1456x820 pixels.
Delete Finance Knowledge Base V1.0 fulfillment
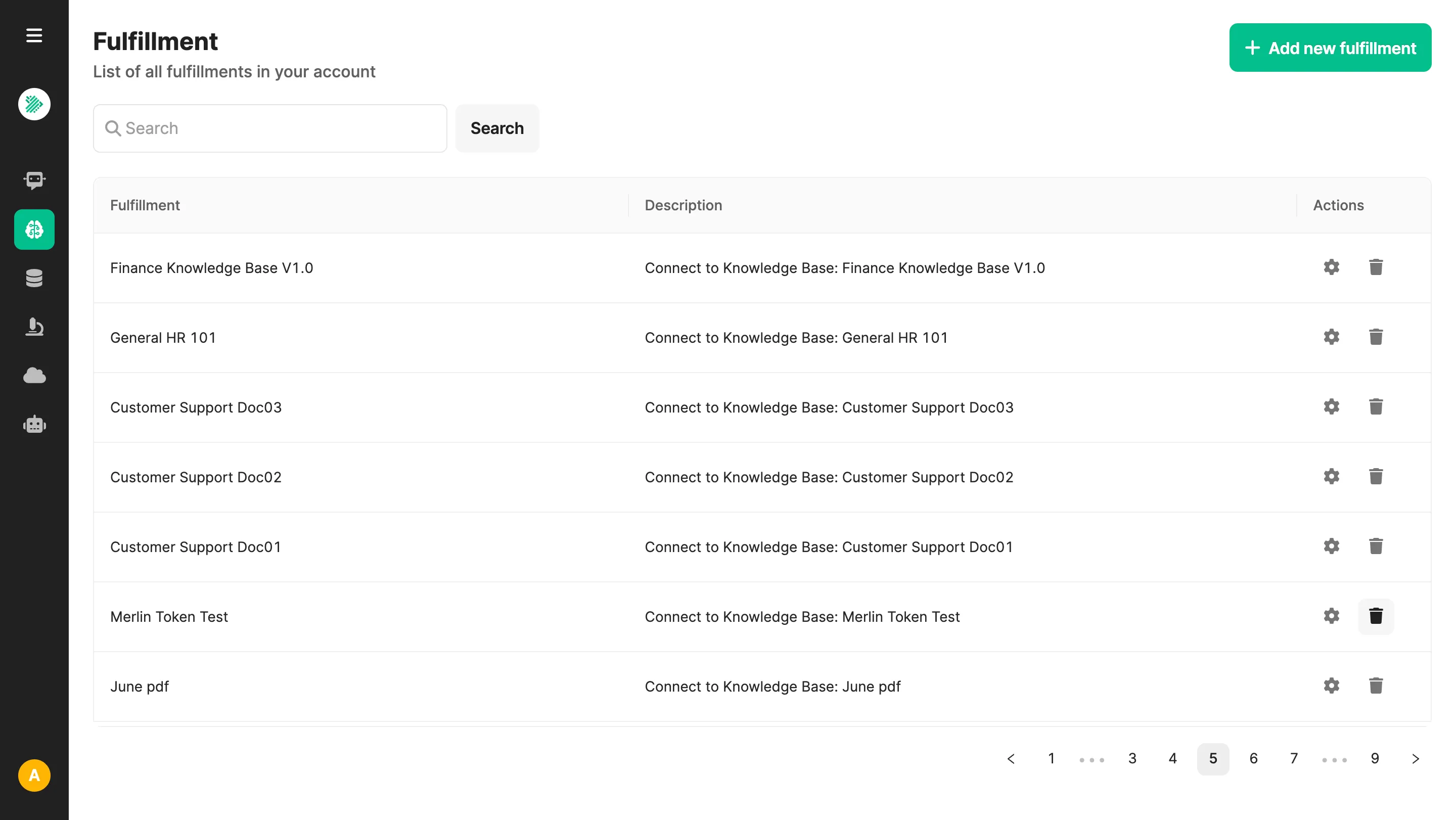[x=1376, y=267]
